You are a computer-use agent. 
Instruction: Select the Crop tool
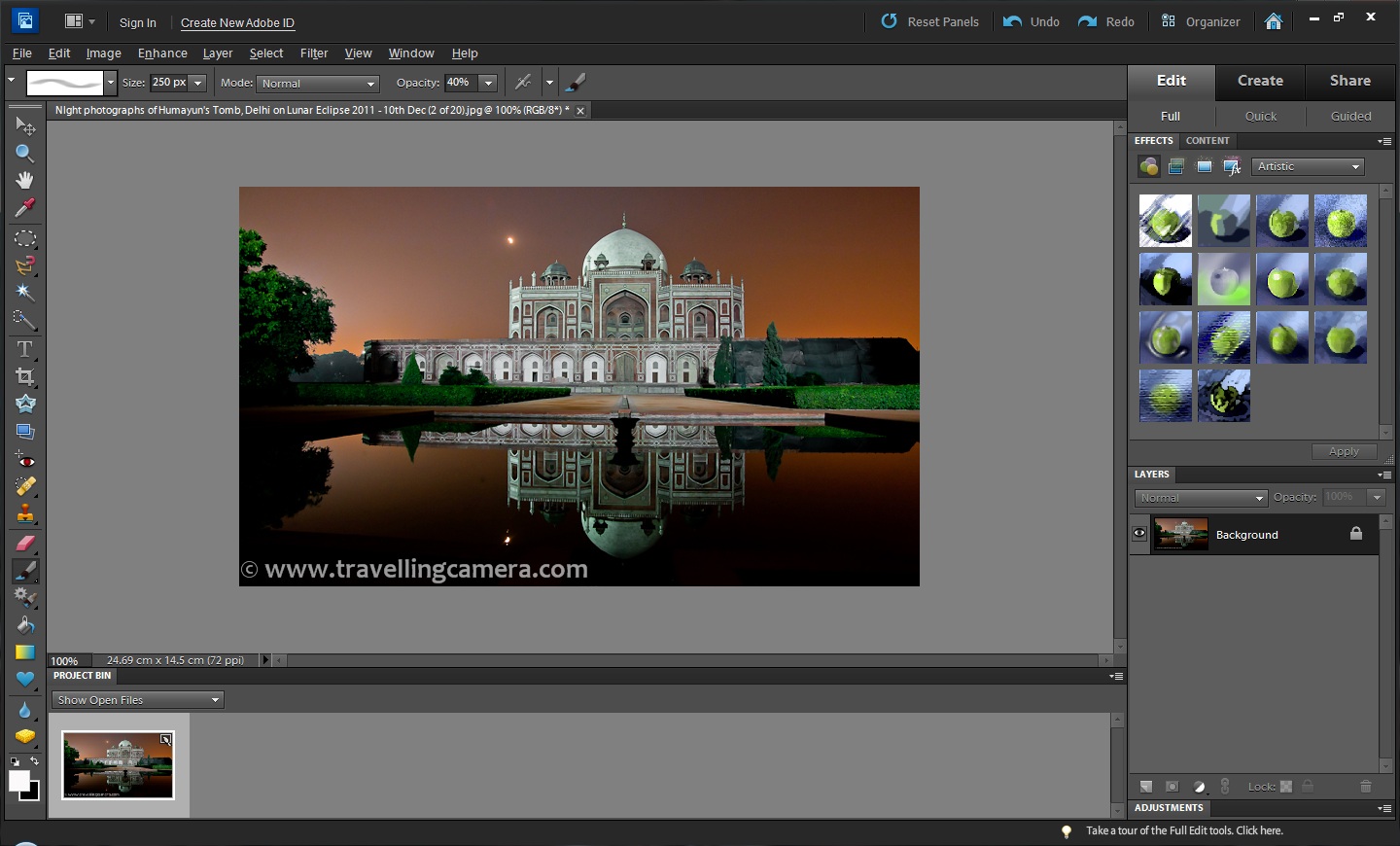point(24,375)
